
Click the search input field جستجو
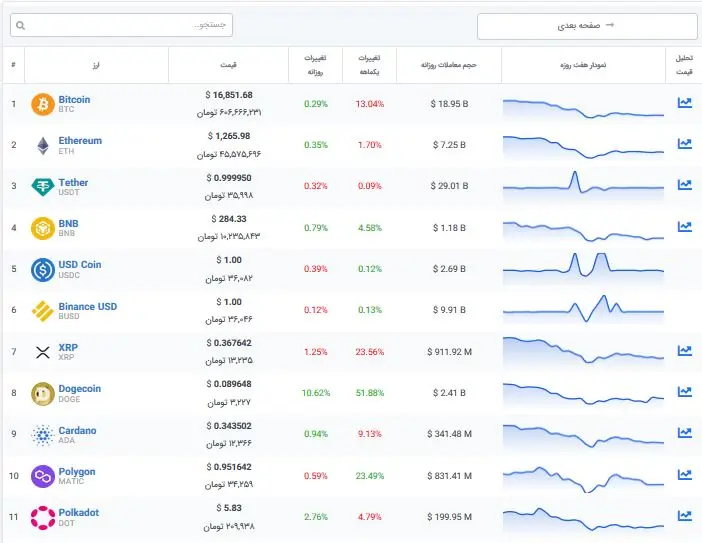(121, 24)
